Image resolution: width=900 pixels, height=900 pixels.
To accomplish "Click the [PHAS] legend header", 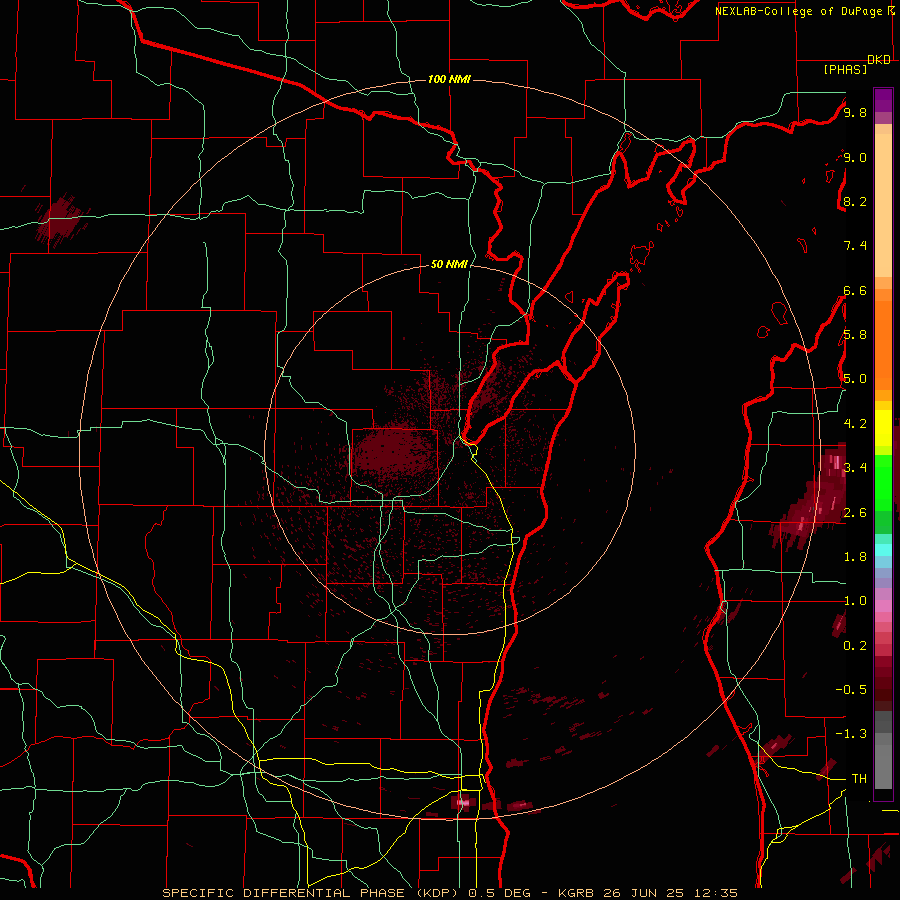I will click(x=845, y=70).
